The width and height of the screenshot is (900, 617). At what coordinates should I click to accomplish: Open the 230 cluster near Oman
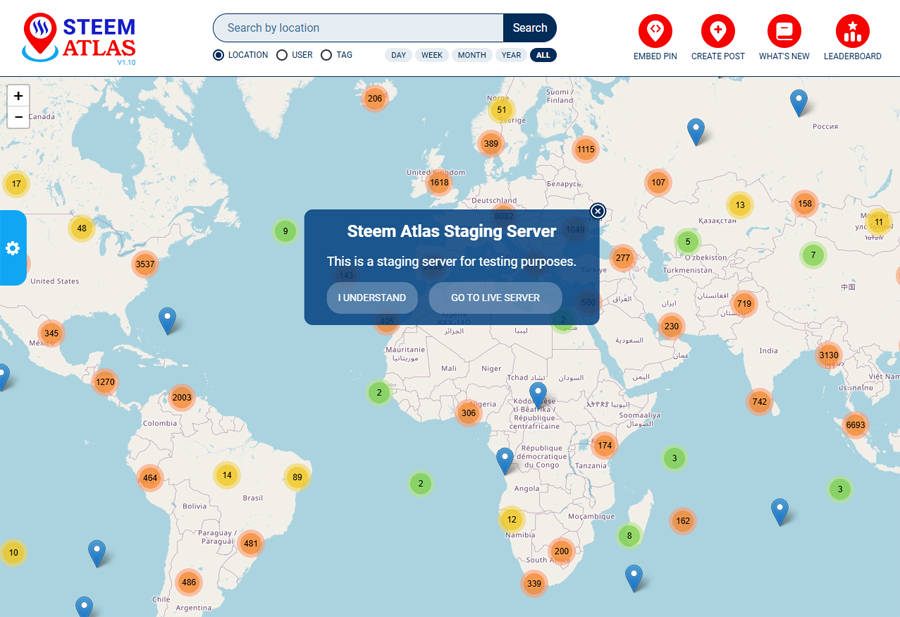pyautogui.click(x=671, y=327)
